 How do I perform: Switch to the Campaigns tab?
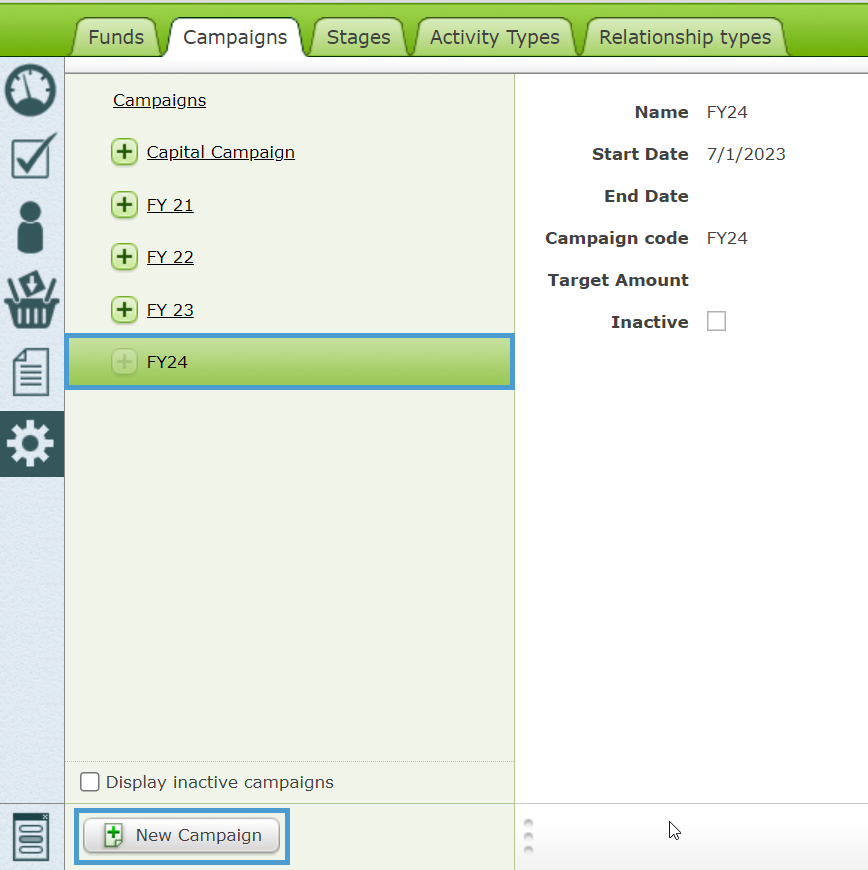click(235, 37)
